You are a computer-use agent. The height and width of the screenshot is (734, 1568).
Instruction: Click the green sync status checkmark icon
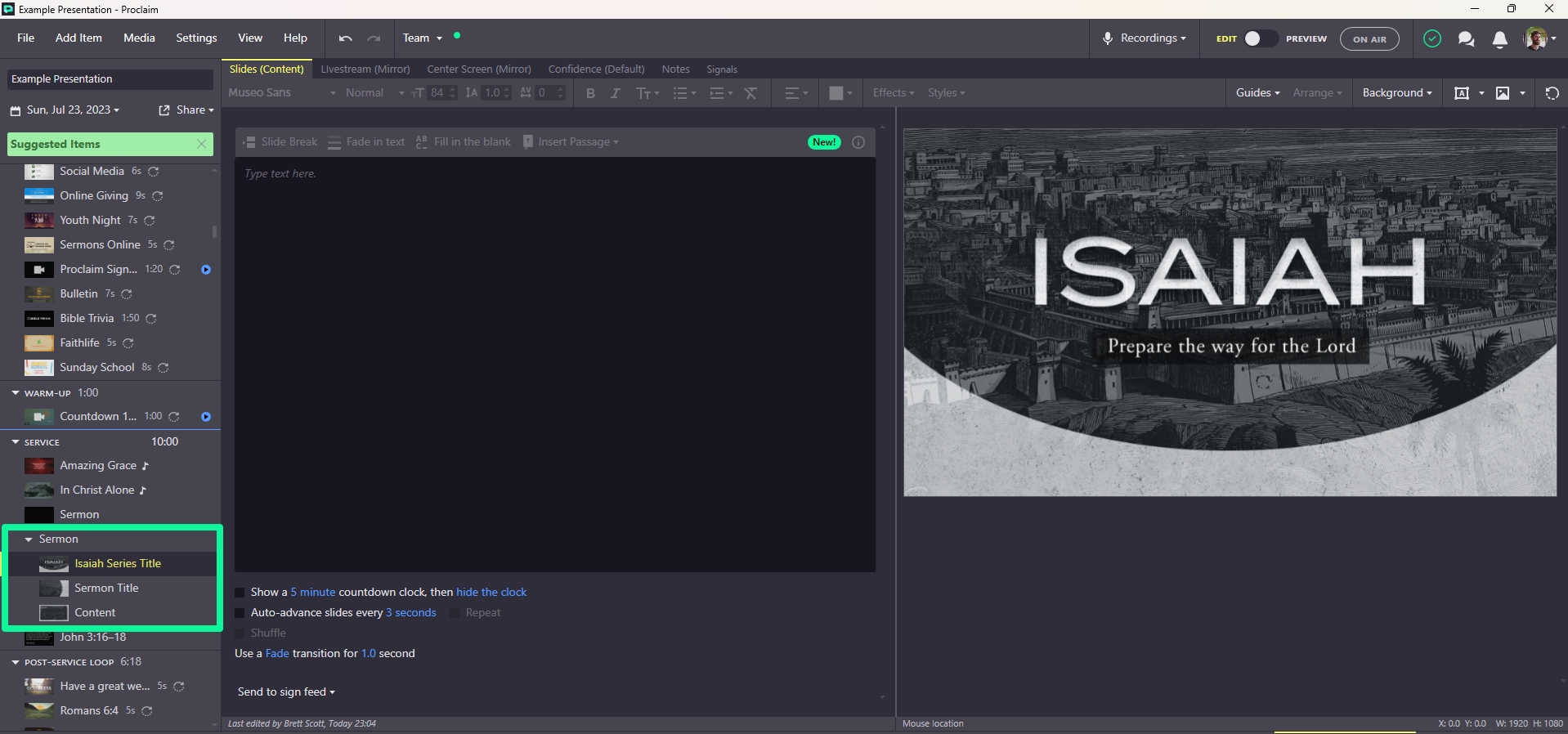click(x=1431, y=39)
